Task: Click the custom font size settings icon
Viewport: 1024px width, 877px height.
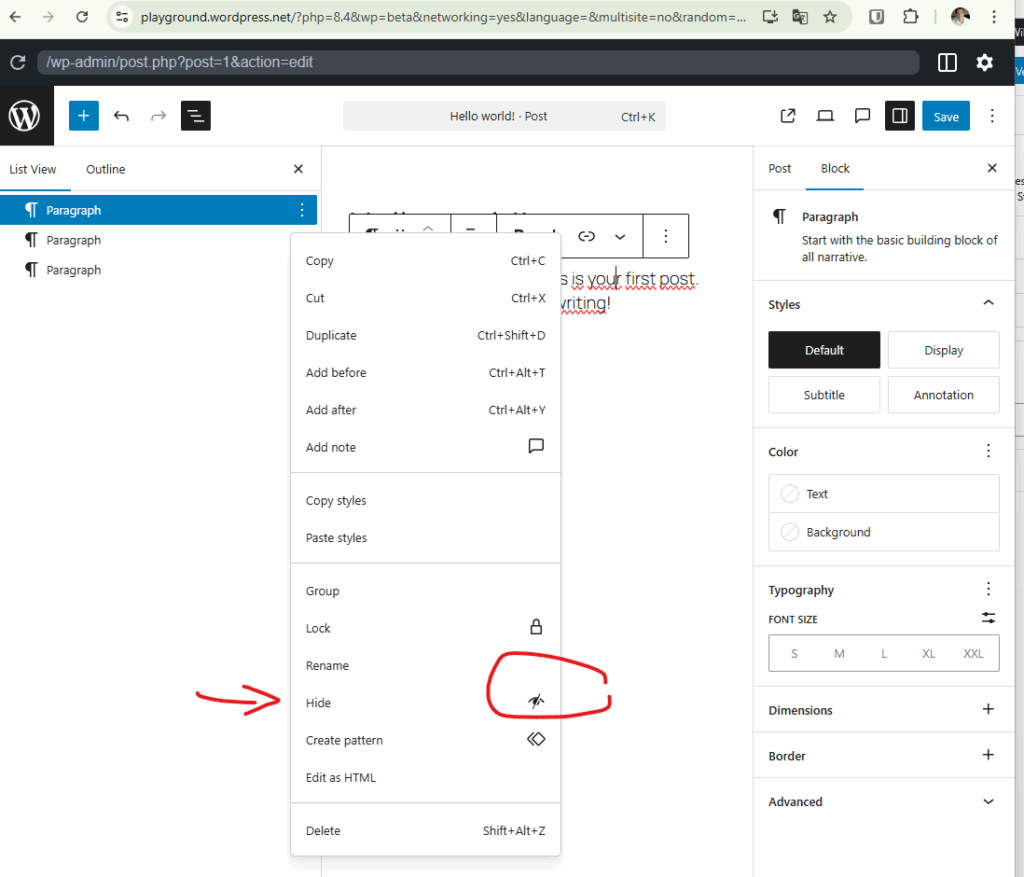Action: pyautogui.click(x=988, y=618)
